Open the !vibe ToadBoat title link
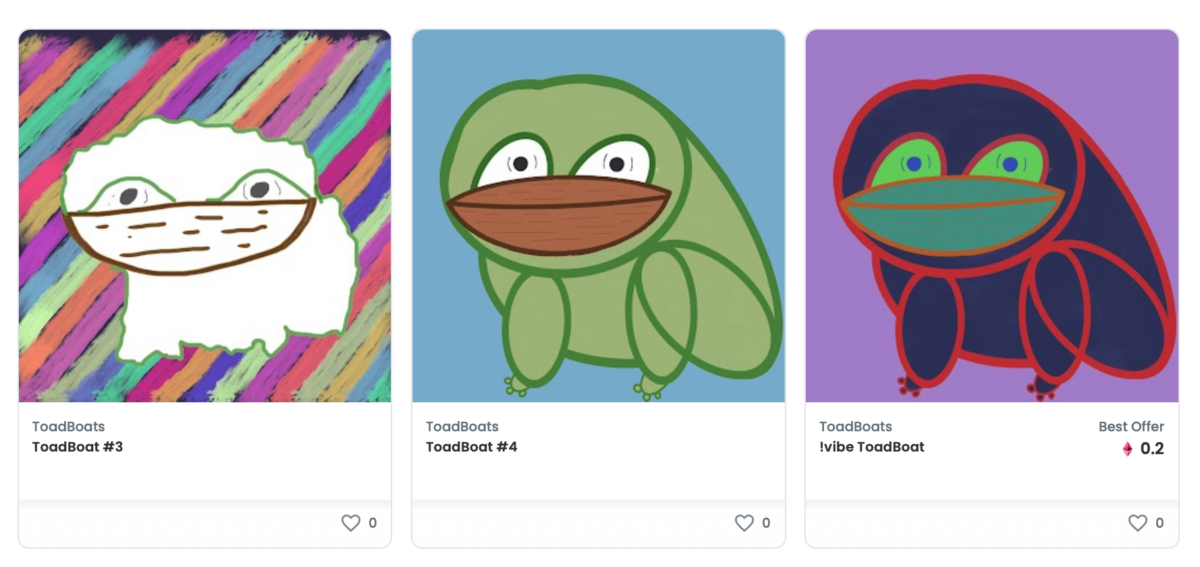This screenshot has height=567, width=1200. pyautogui.click(x=871, y=447)
